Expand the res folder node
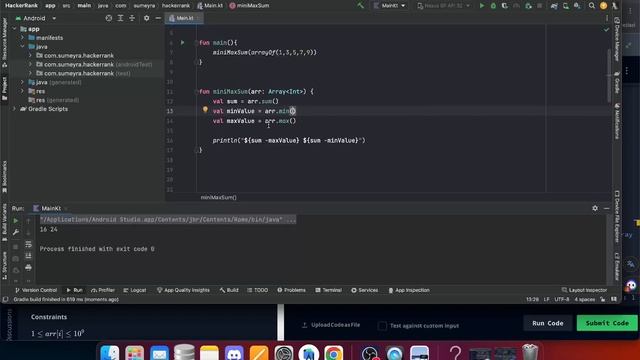640x360 pixels. pyautogui.click(x=22, y=91)
